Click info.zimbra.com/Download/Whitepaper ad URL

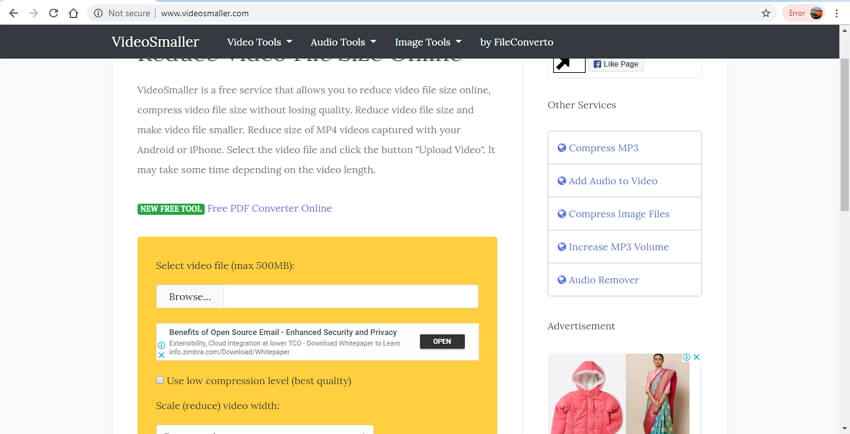pos(229,352)
